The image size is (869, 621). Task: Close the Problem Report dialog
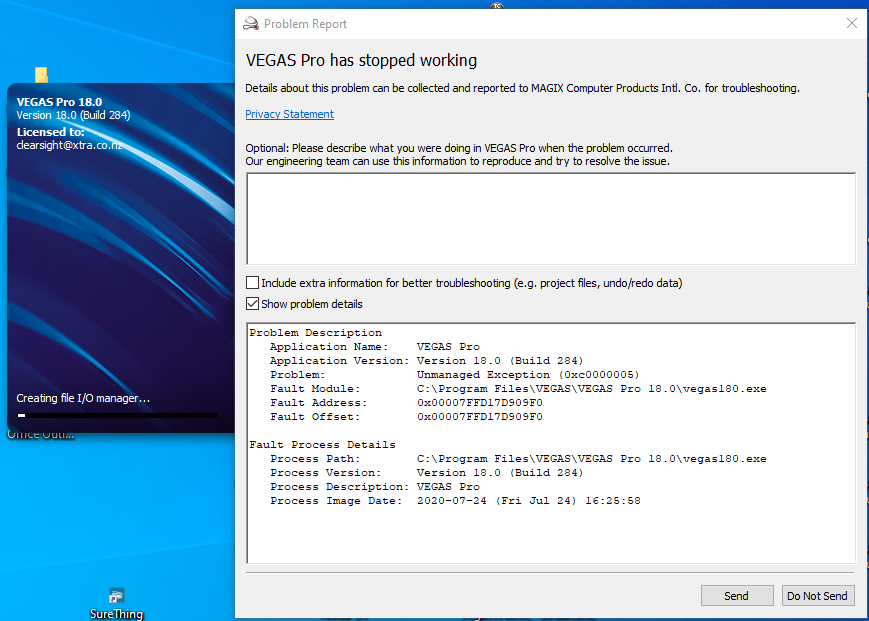(851, 23)
